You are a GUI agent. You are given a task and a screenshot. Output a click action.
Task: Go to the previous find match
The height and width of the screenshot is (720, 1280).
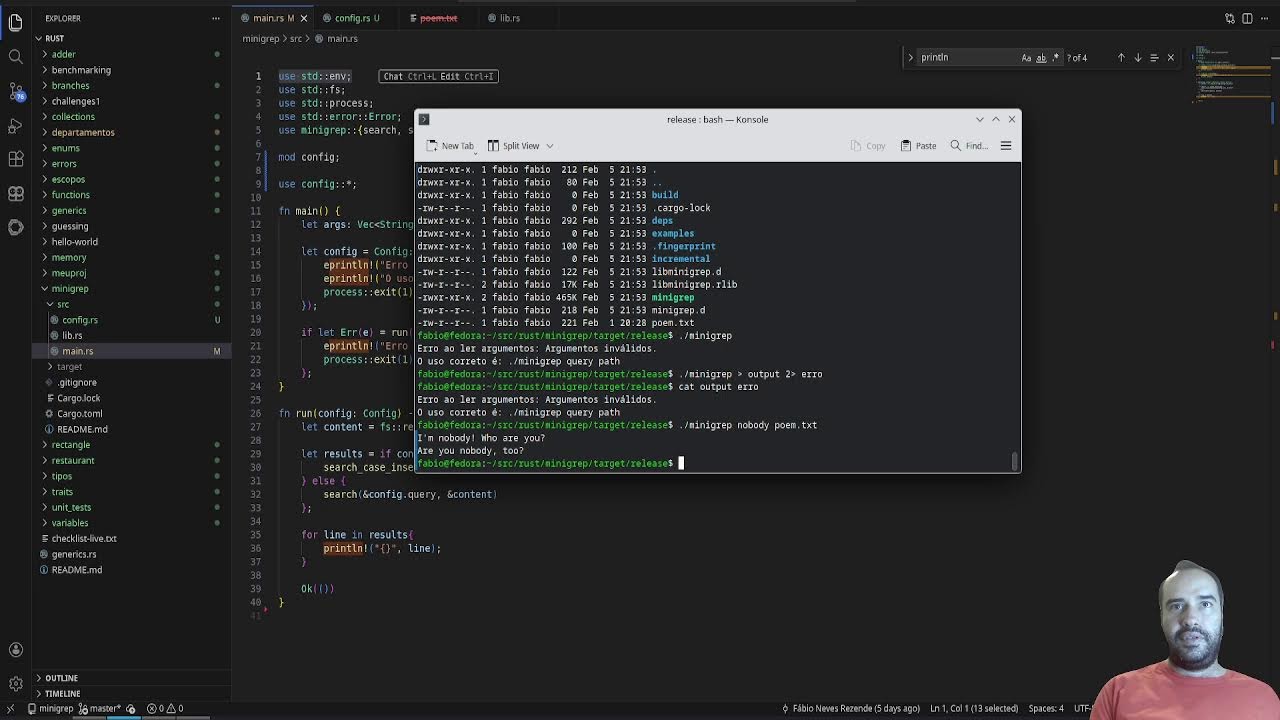click(1121, 57)
